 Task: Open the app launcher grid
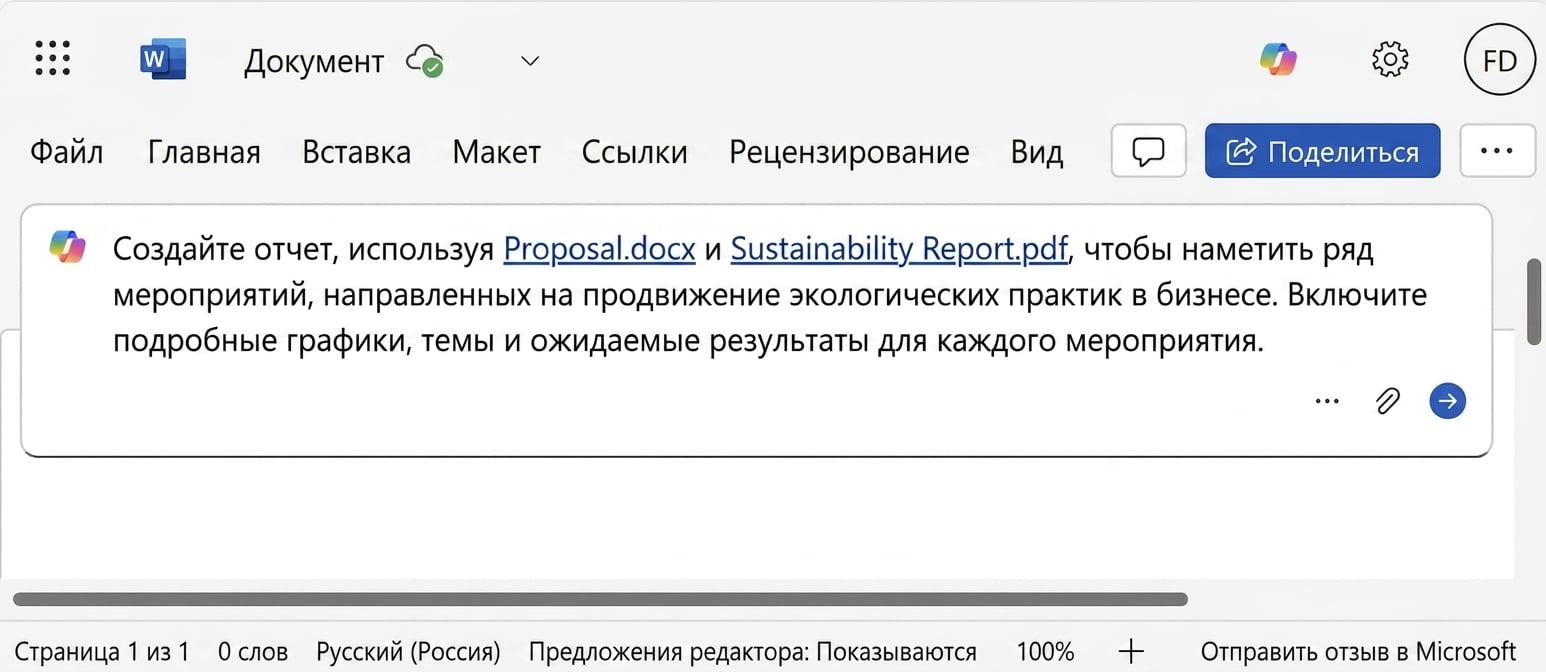click(x=52, y=59)
